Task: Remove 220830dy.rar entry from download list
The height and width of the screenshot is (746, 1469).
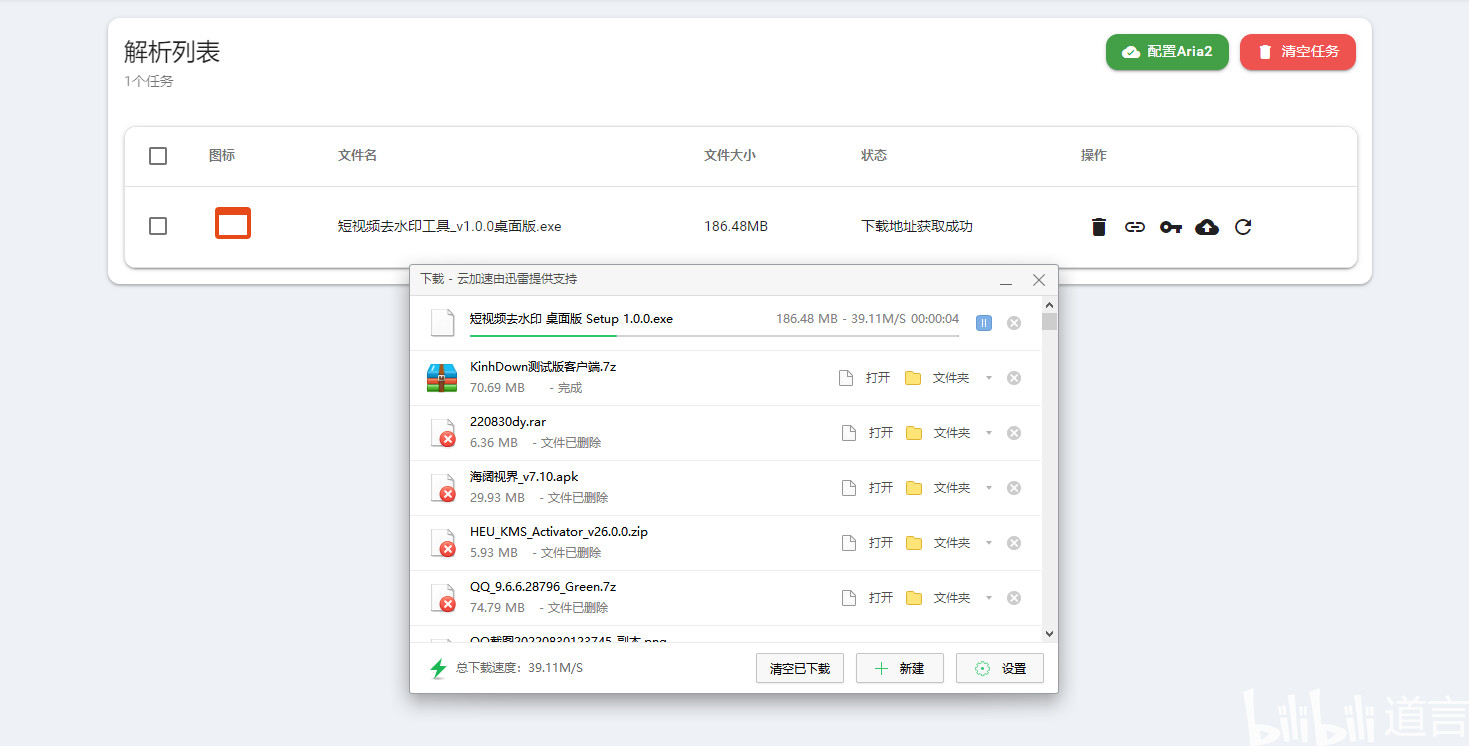Action: pos(1014,433)
